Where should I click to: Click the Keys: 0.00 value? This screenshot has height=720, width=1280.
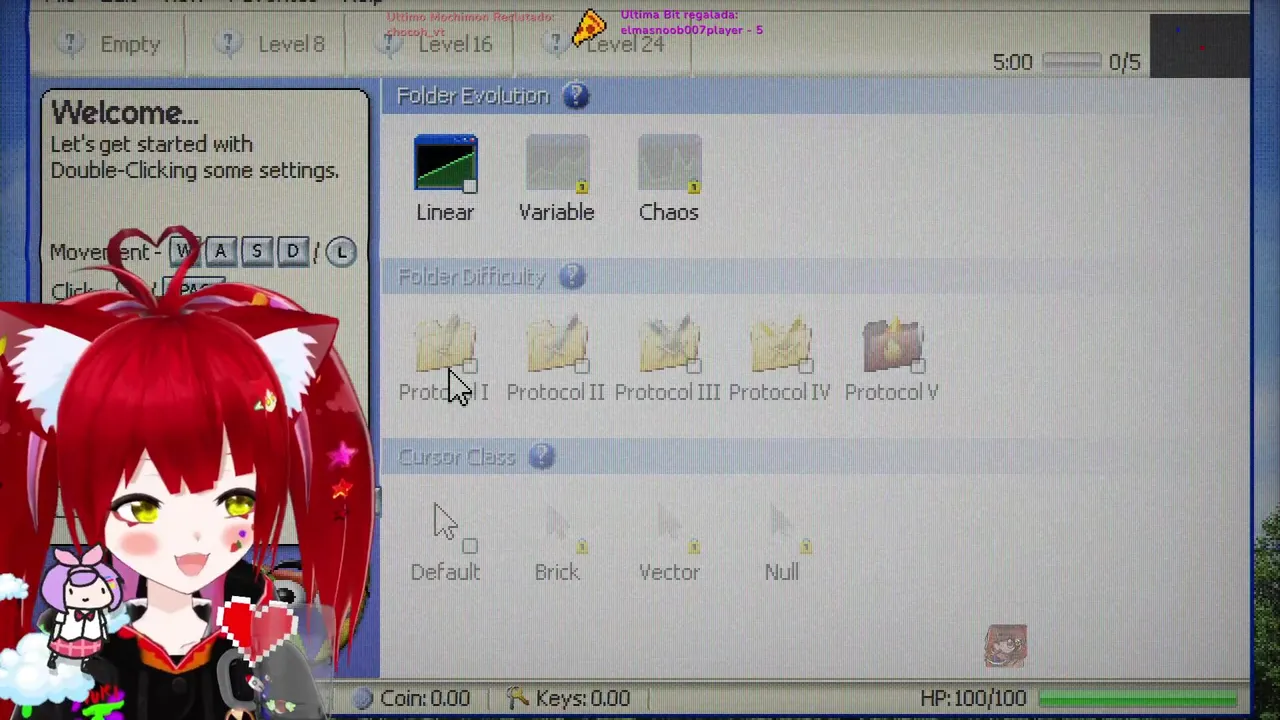[x=583, y=698]
